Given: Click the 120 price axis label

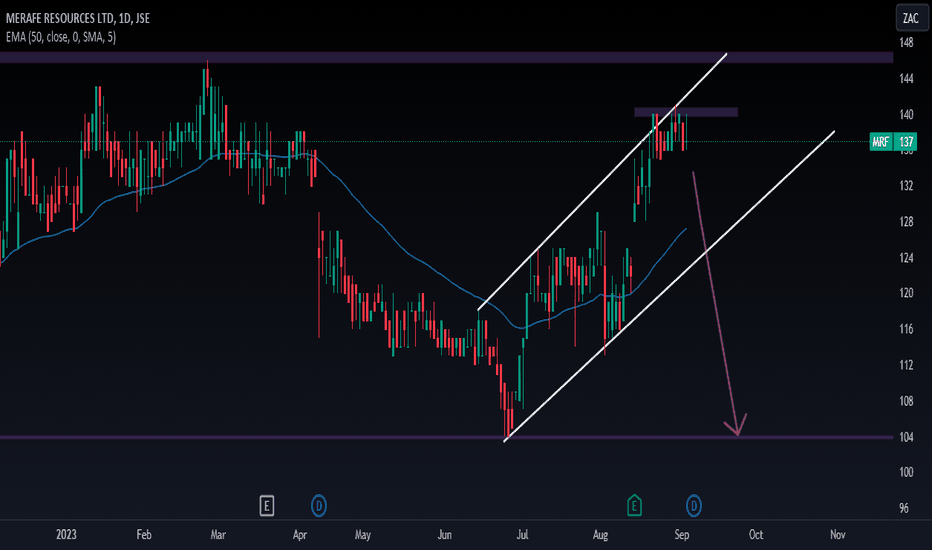Looking at the screenshot, I should click(x=906, y=293).
